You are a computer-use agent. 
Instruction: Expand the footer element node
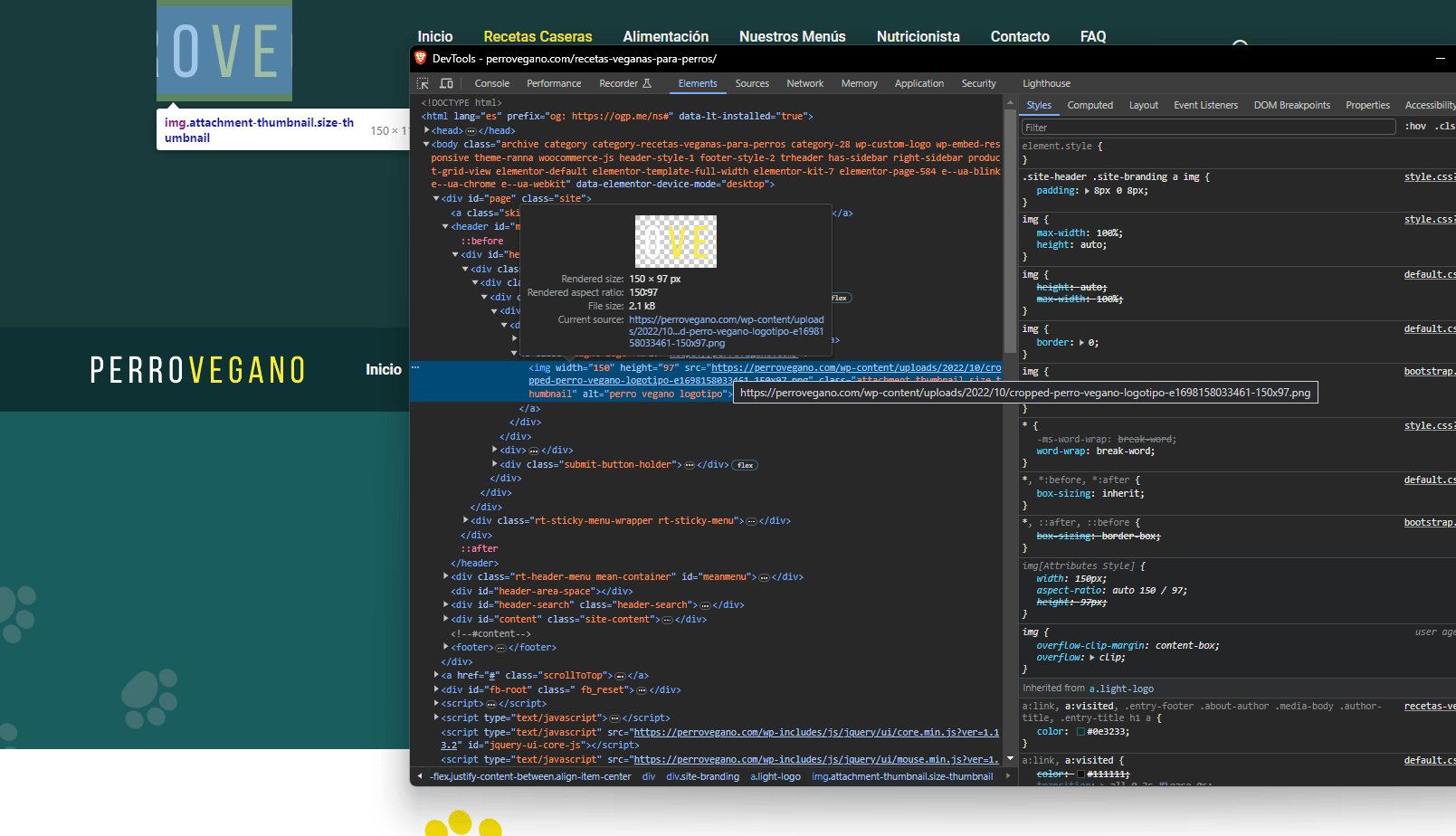click(x=446, y=647)
